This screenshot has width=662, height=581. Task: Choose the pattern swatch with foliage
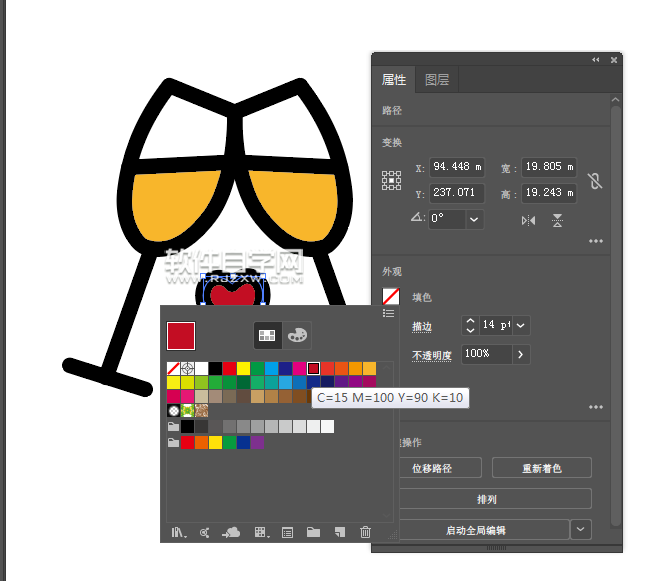tap(187, 410)
